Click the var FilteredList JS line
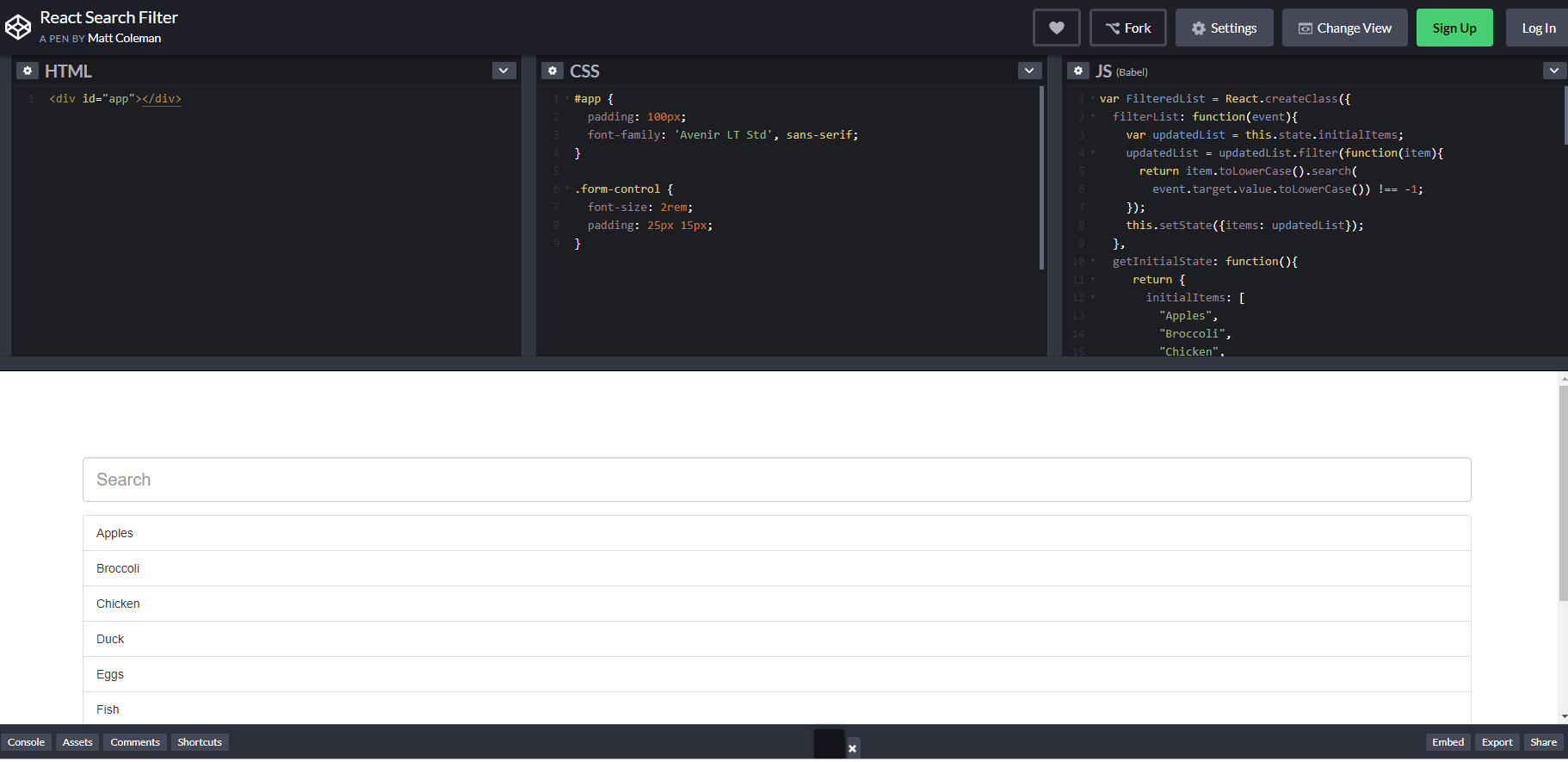This screenshot has height=762, width=1568. [x=1225, y=99]
